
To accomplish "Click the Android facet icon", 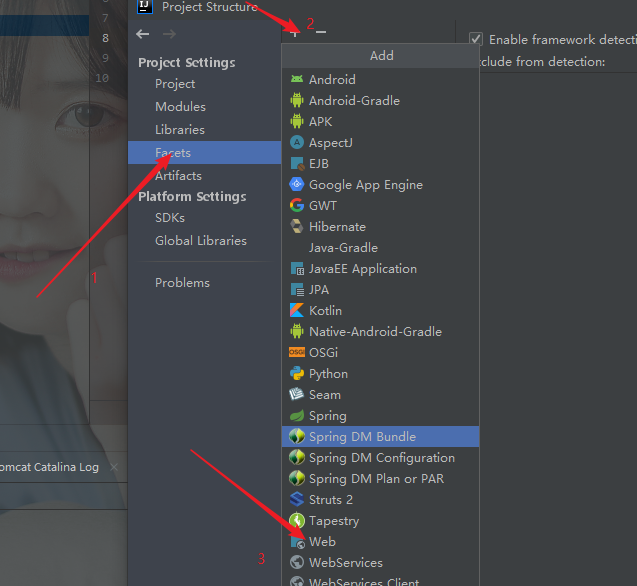I will (297, 79).
